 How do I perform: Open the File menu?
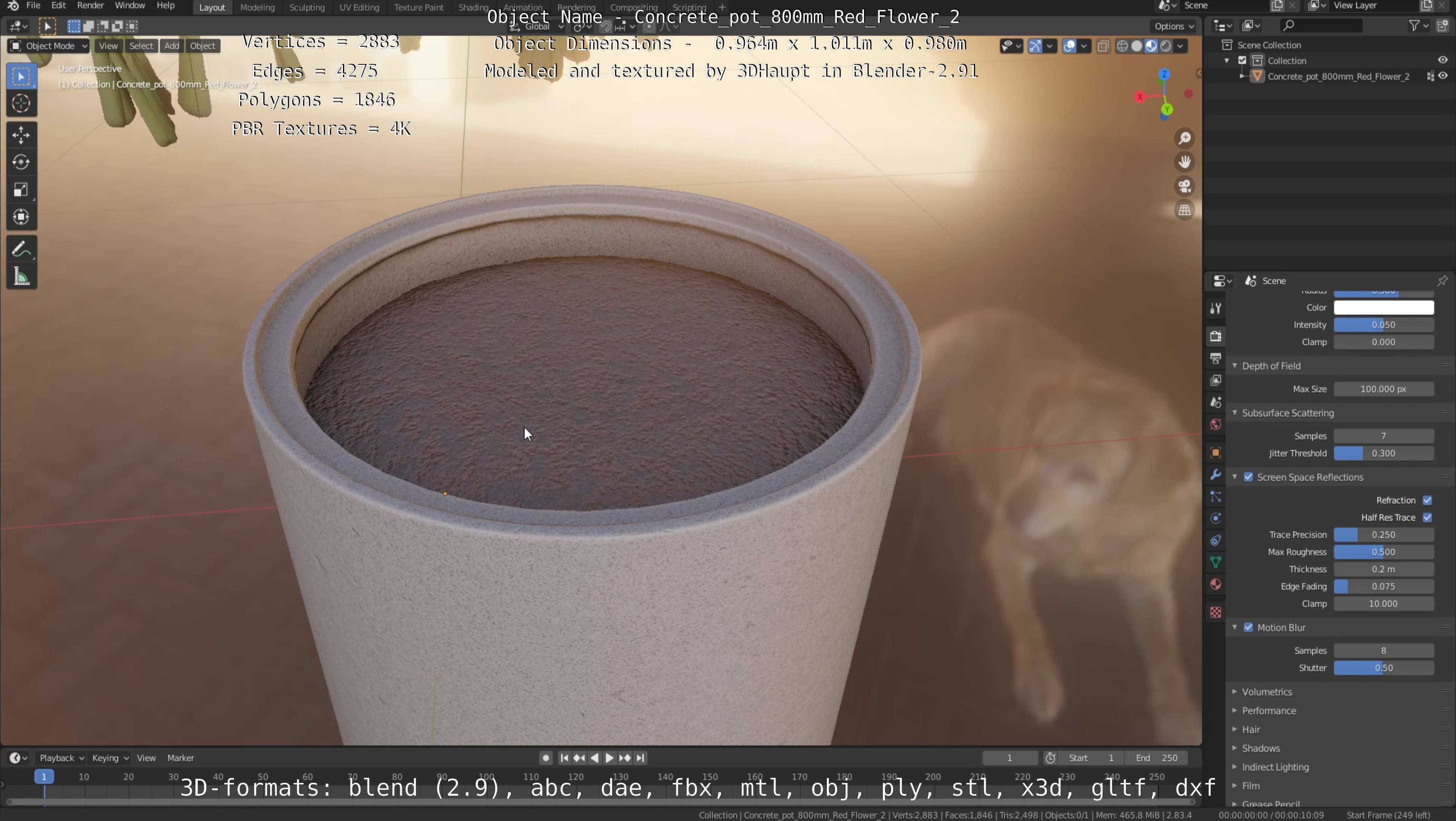tap(33, 6)
